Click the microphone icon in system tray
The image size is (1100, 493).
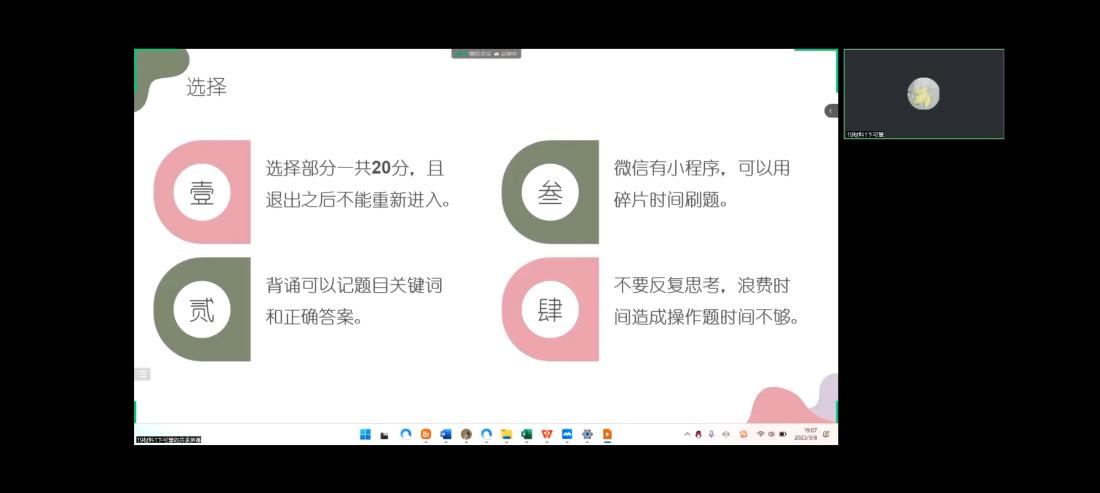coord(711,434)
